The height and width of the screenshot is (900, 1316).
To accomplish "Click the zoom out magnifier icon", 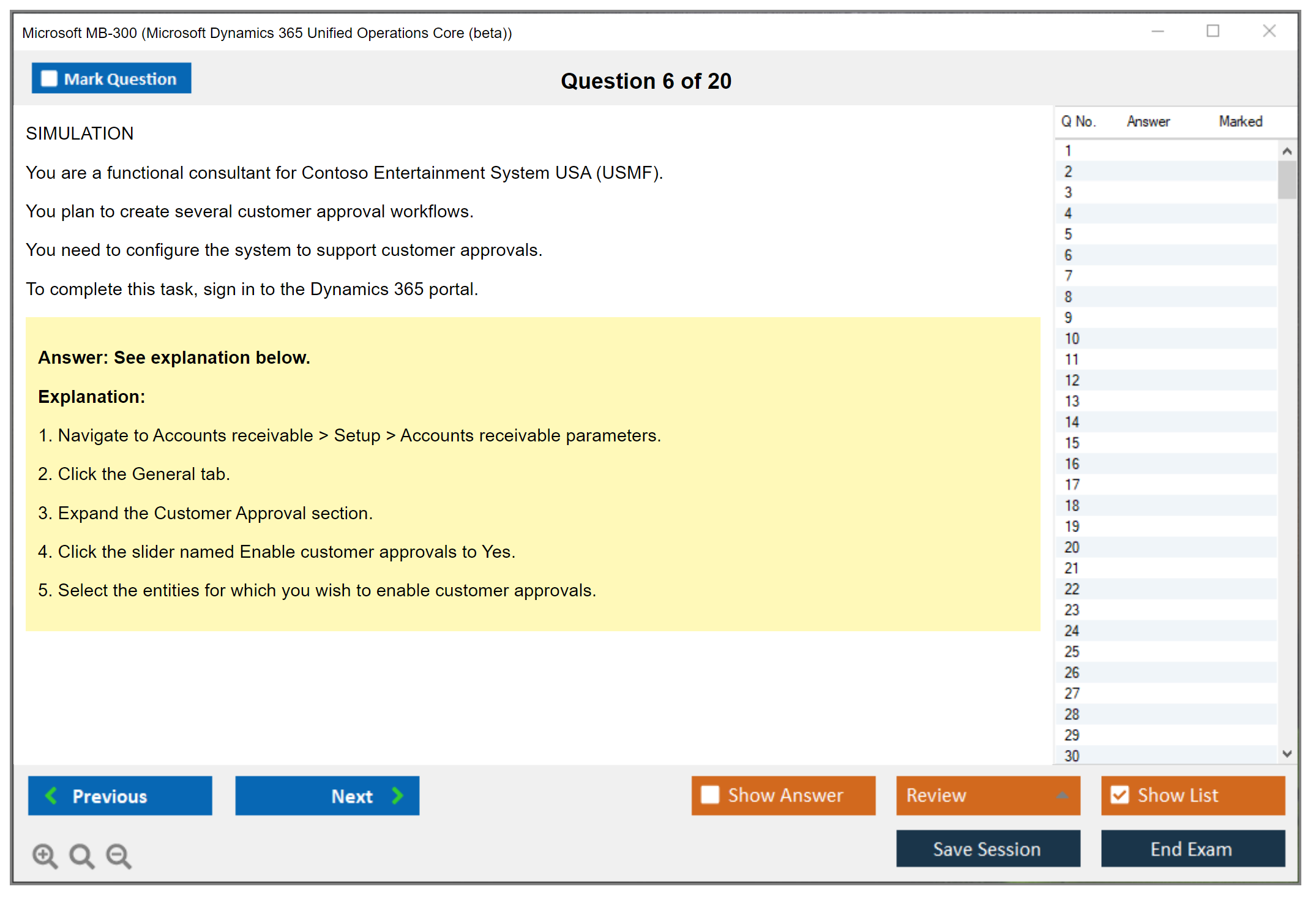I will pos(119,855).
